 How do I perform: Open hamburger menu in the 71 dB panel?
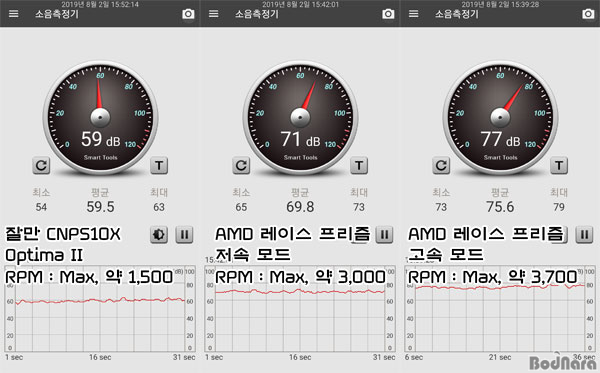[214, 14]
